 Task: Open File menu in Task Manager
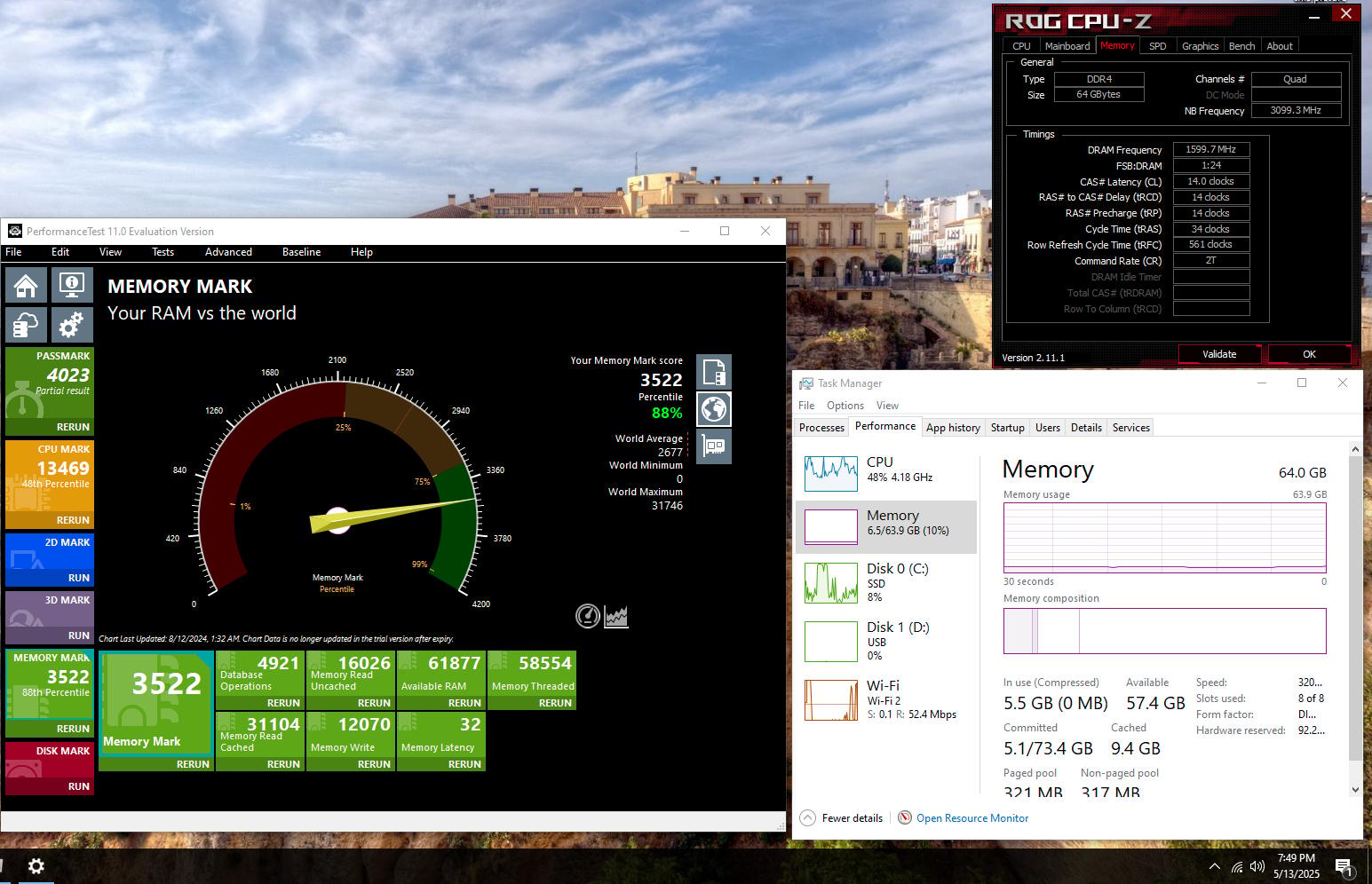(806, 406)
